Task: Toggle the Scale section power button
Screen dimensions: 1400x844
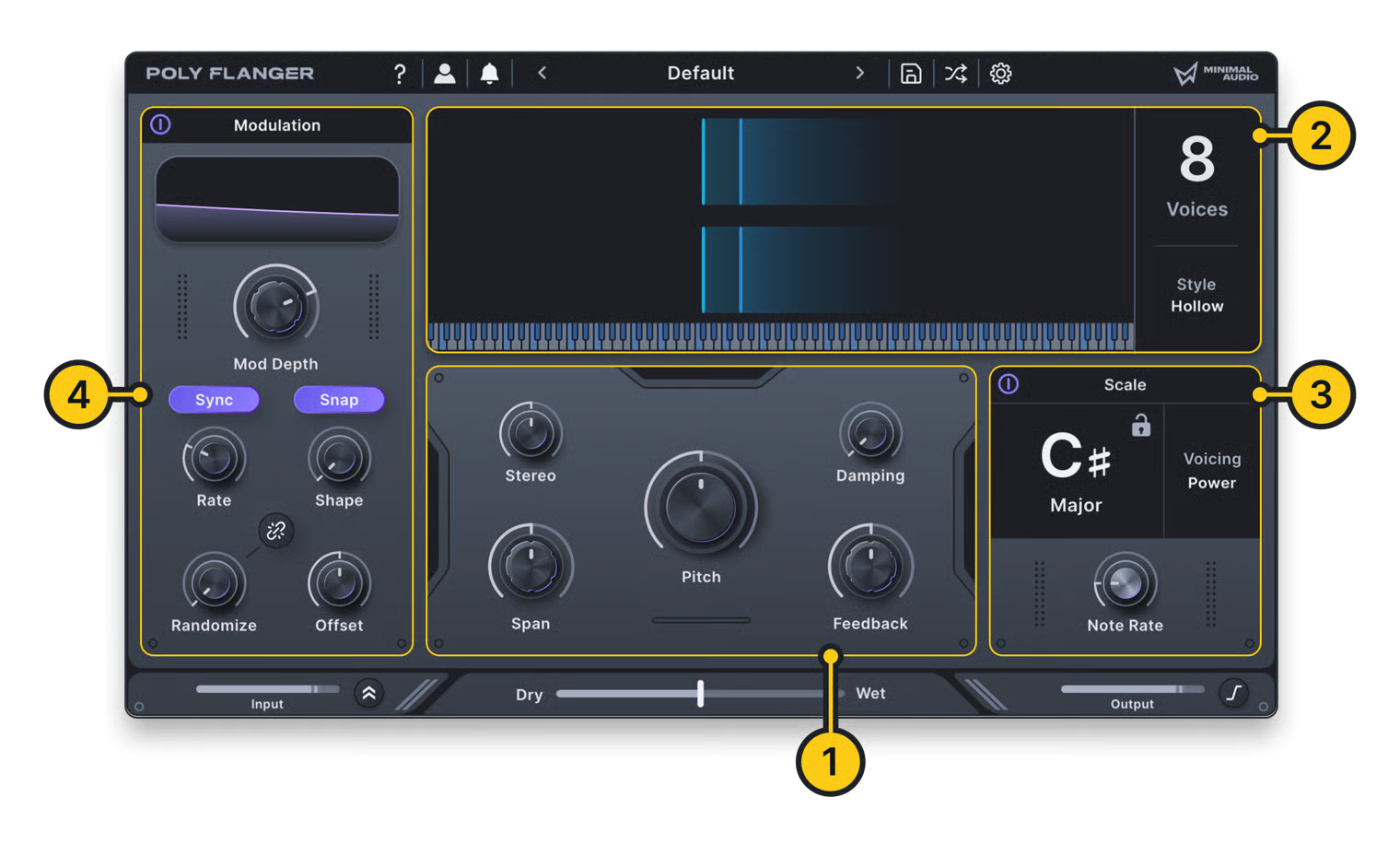Action: coord(1009,384)
